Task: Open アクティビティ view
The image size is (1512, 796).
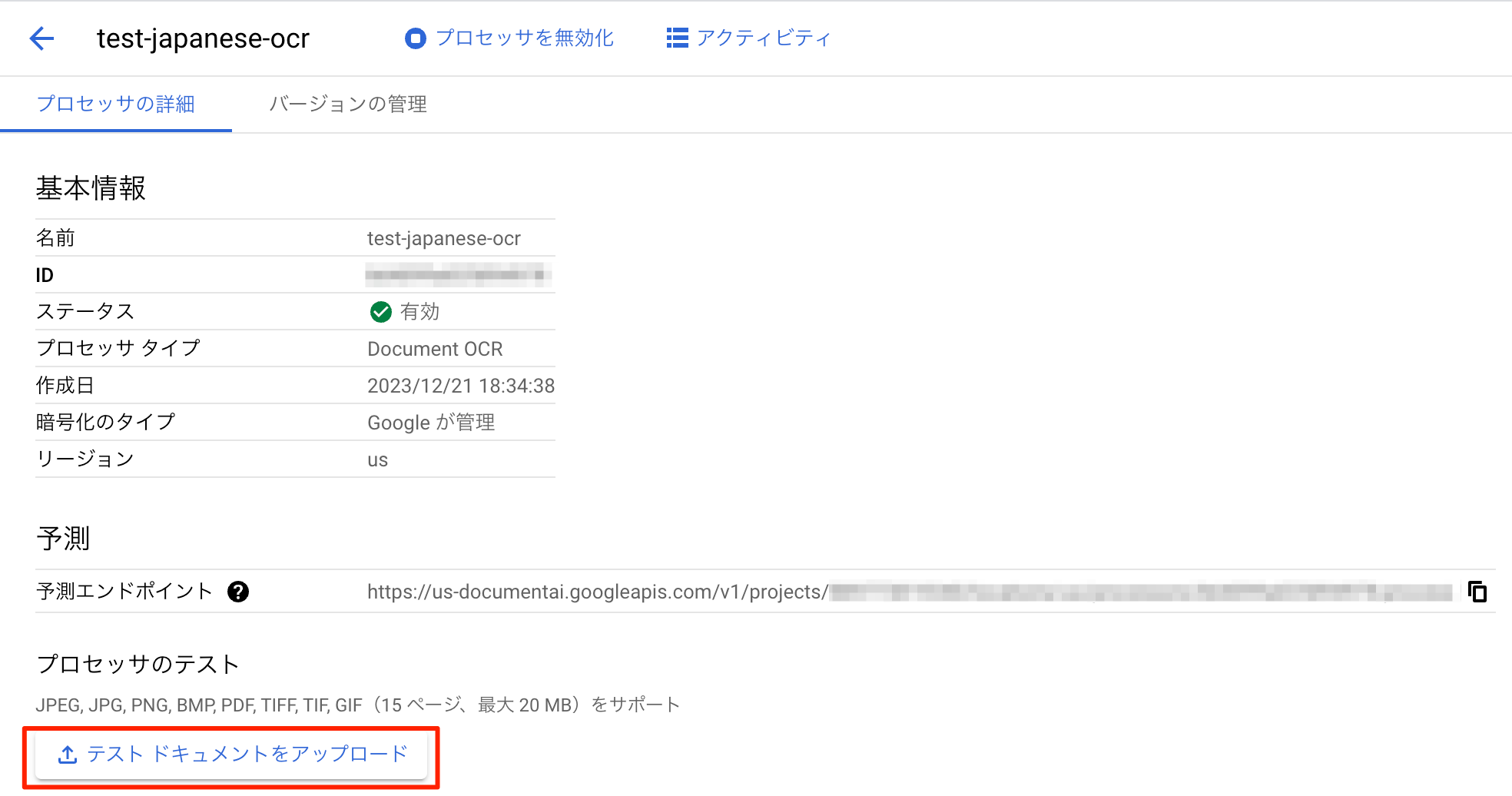Action: pos(763,38)
